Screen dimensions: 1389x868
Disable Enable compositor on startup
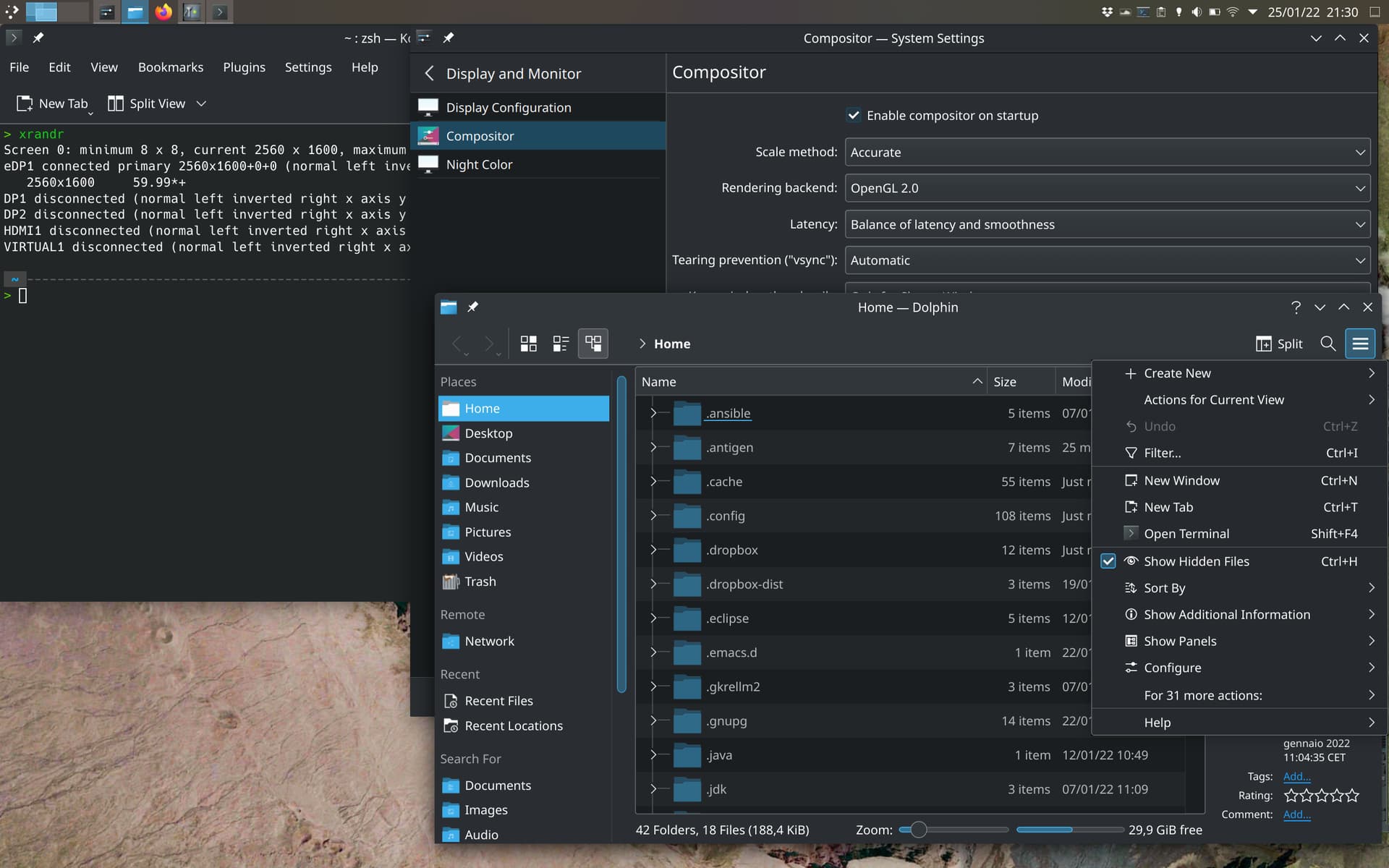854,115
